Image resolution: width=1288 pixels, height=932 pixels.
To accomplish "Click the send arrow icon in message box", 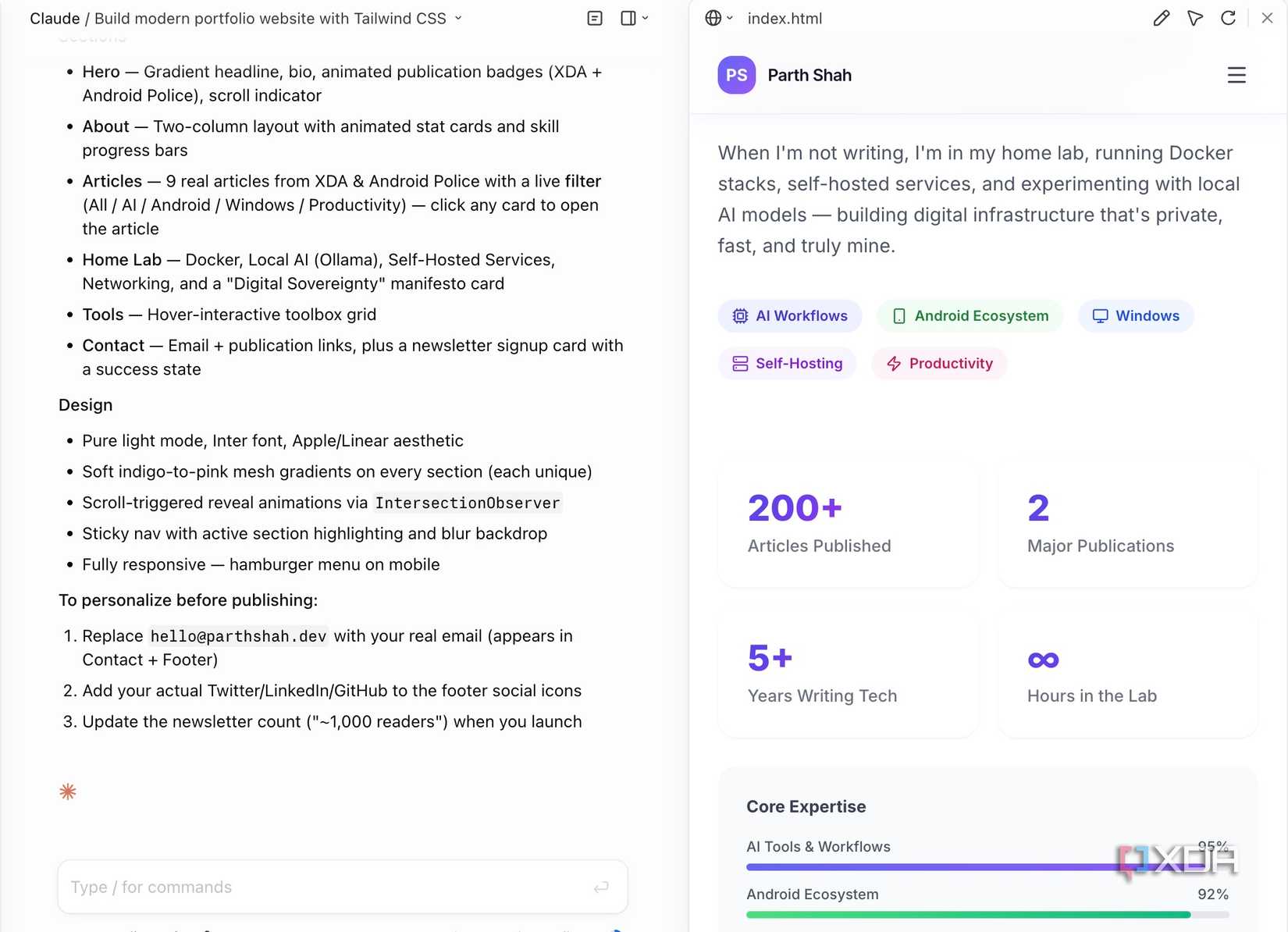I will [x=601, y=888].
